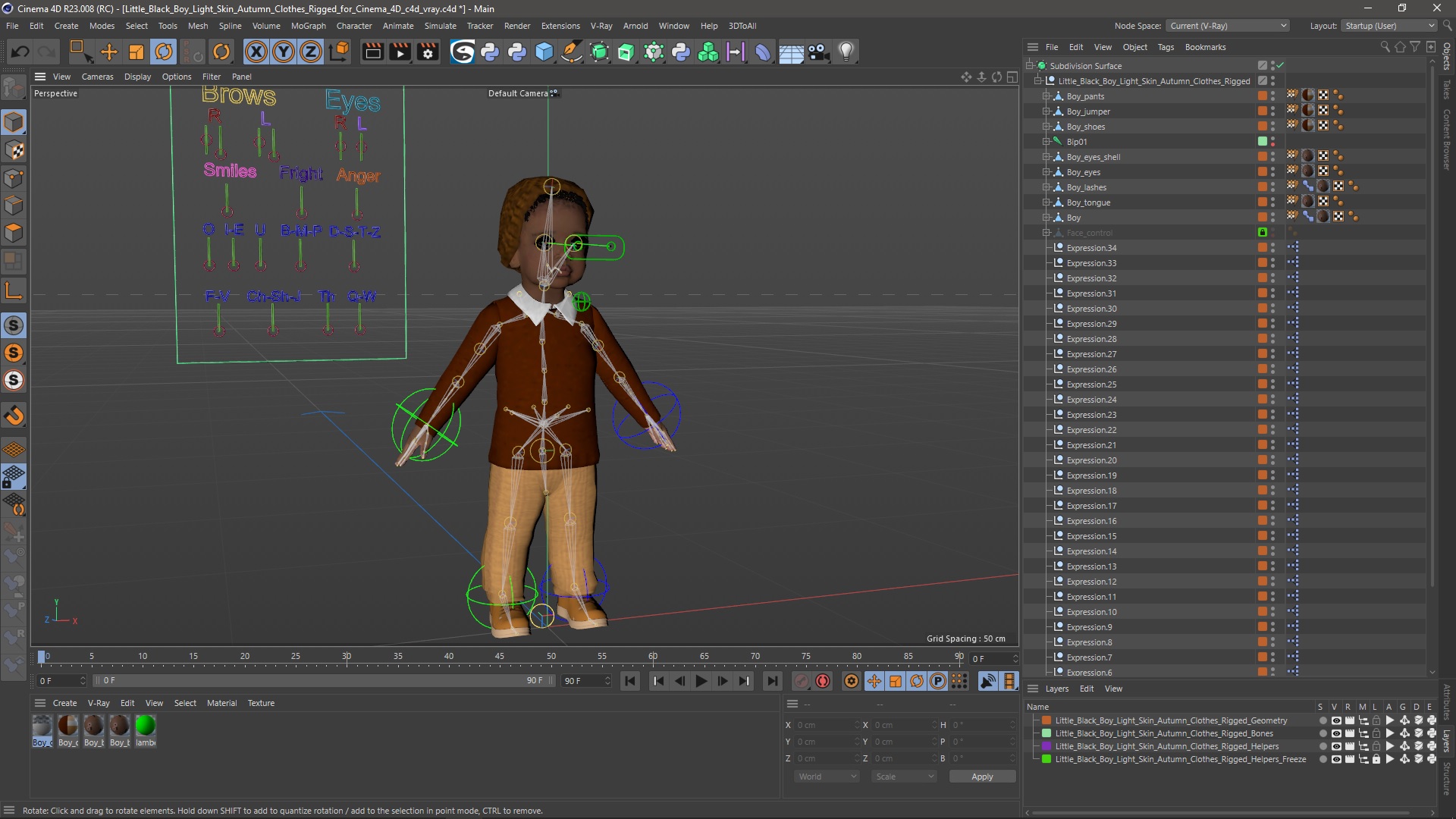Select the Scale tool
This screenshot has height=819, width=1456.
(136, 52)
